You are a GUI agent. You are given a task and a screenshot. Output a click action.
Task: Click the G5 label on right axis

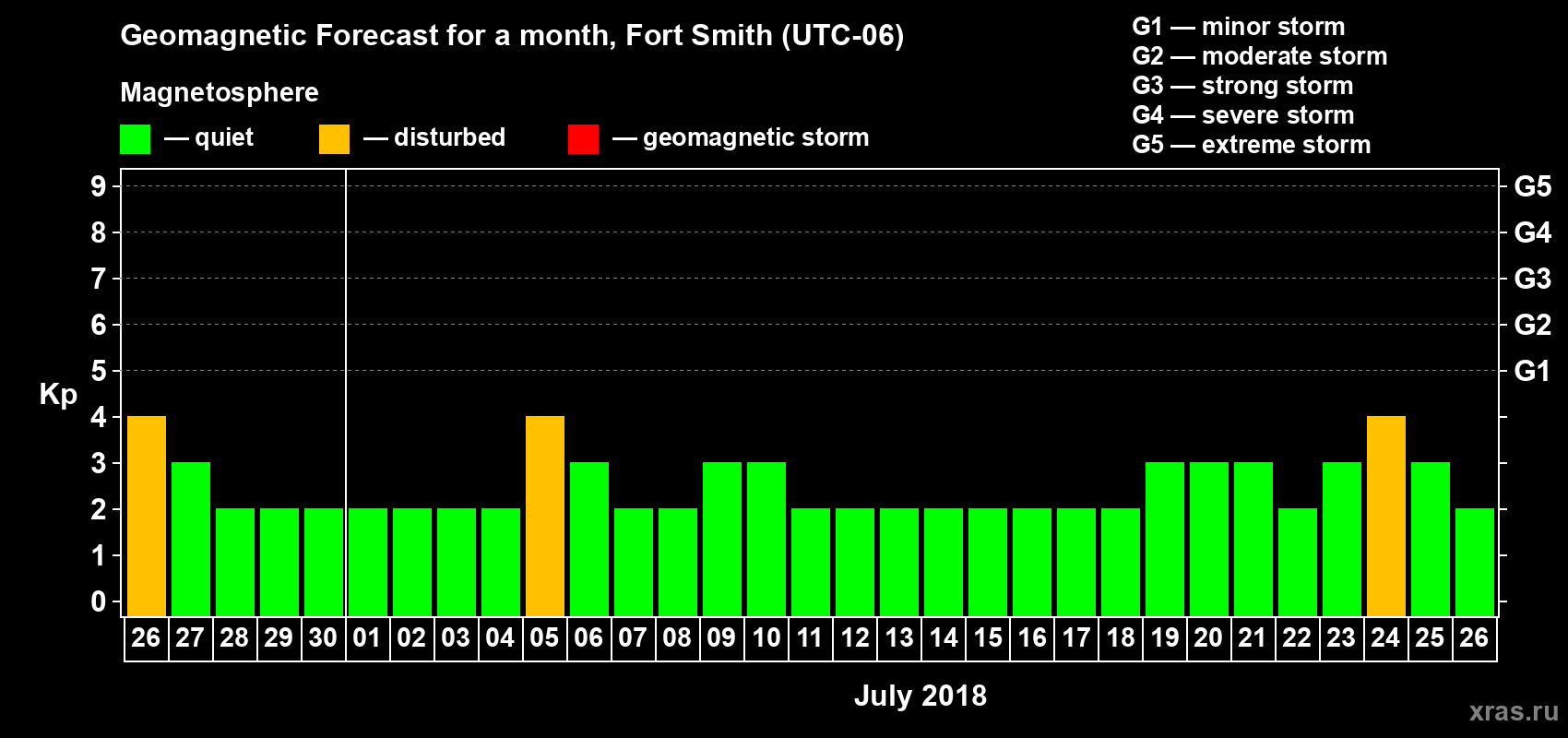point(1533,186)
